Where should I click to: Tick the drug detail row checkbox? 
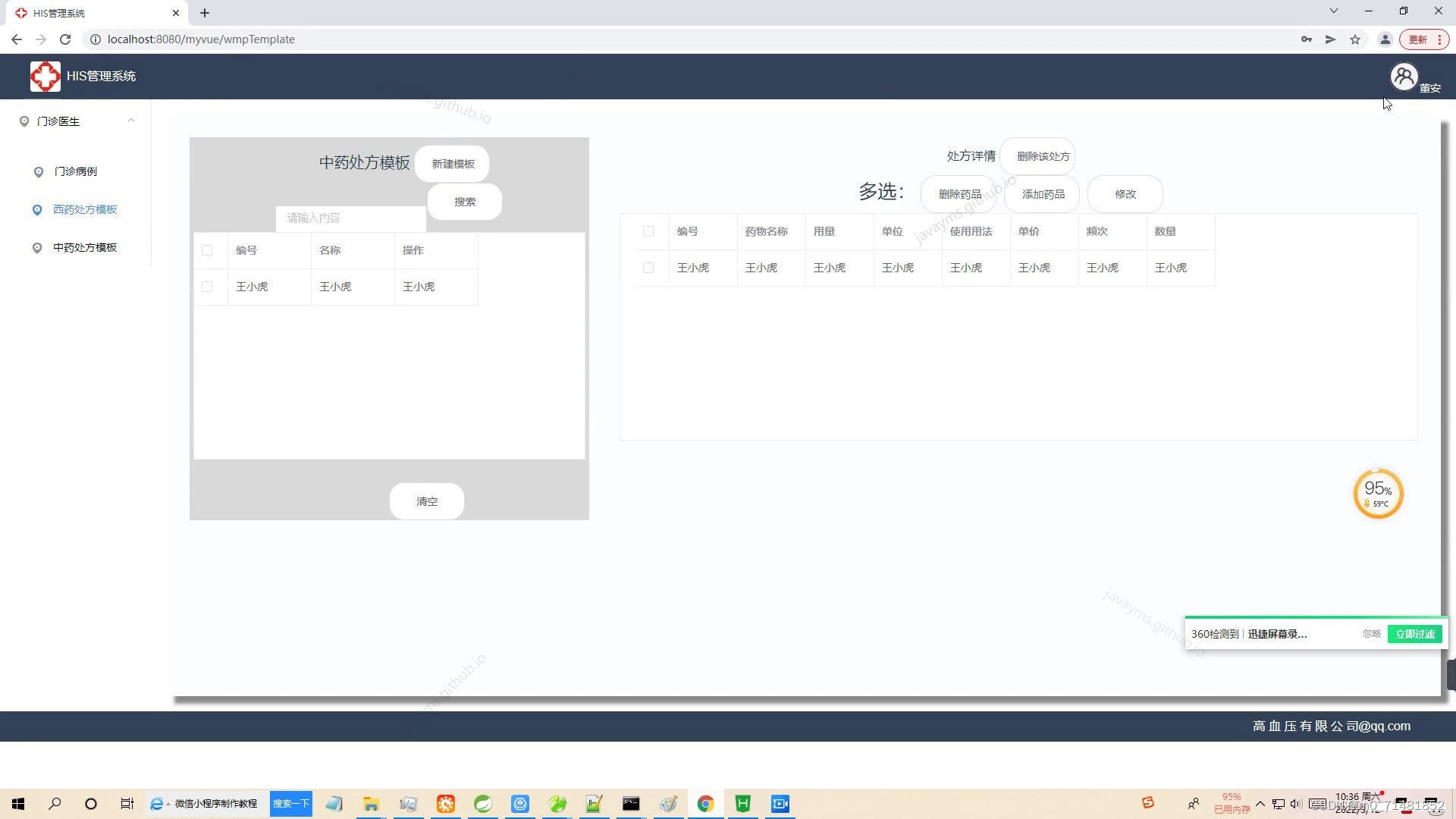click(648, 268)
